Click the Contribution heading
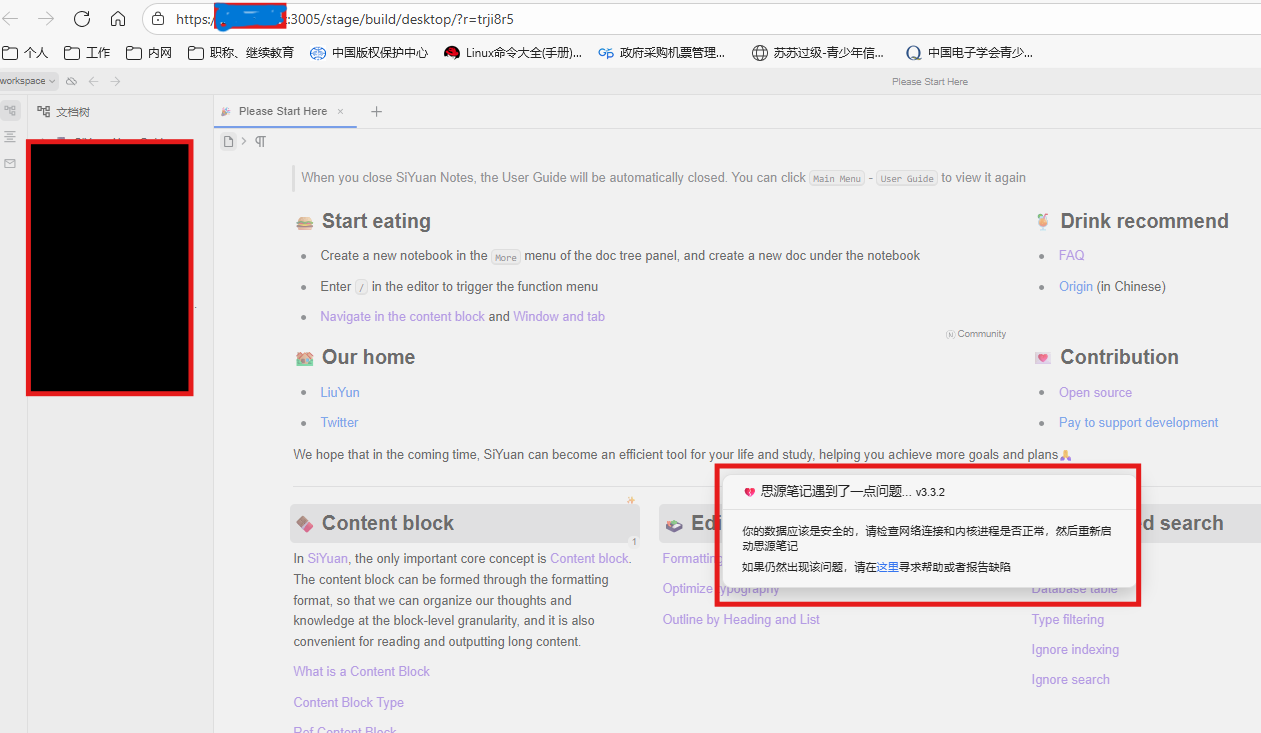Image resolution: width=1261 pixels, height=733 pixels. pyautogui.click(x=1119, y=357)
